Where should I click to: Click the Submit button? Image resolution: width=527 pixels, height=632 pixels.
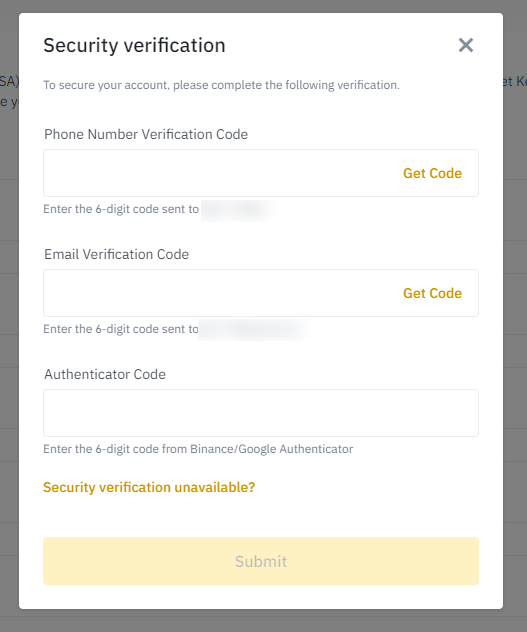(x=261, y=561)
